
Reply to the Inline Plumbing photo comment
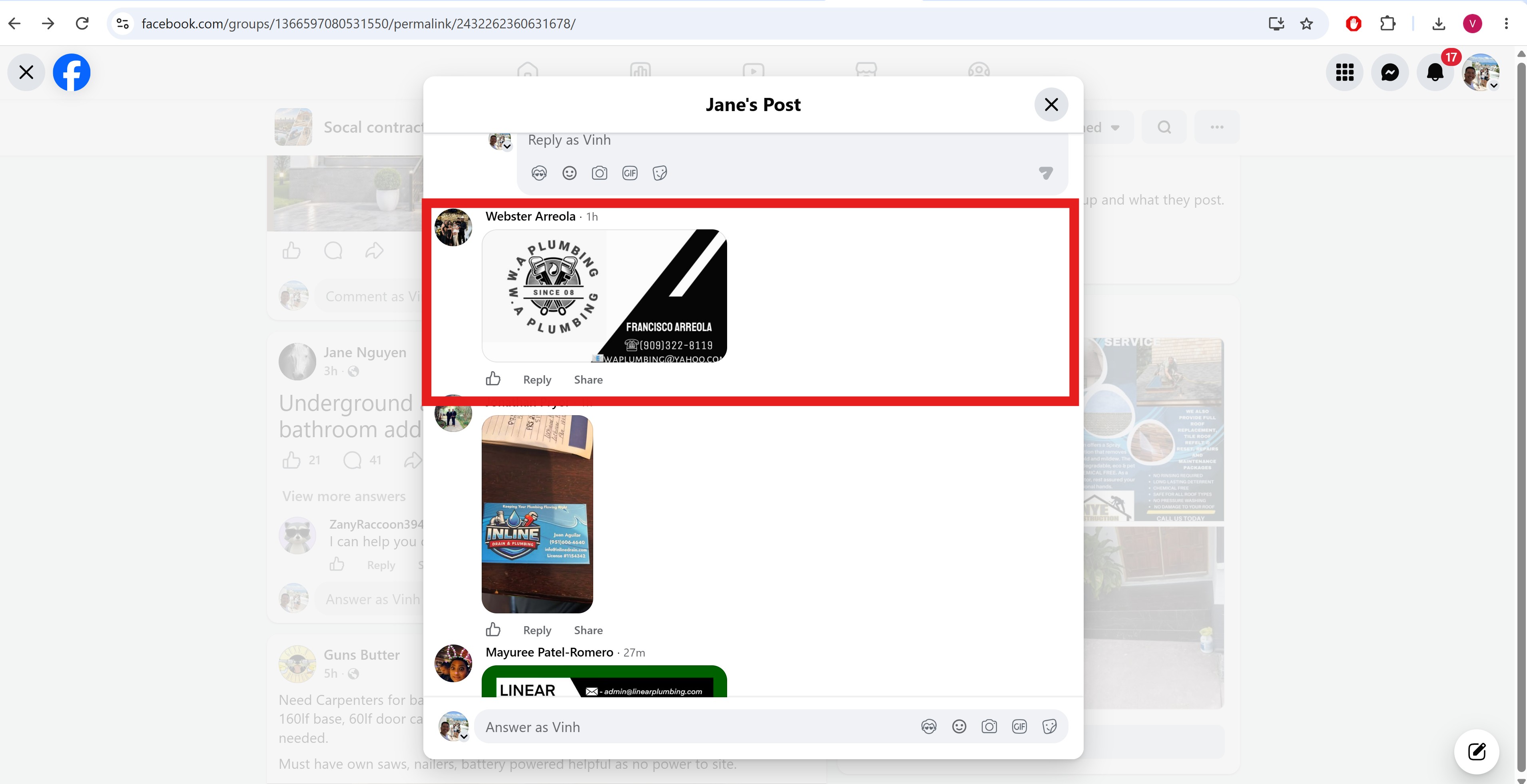(x=537, y=631)
